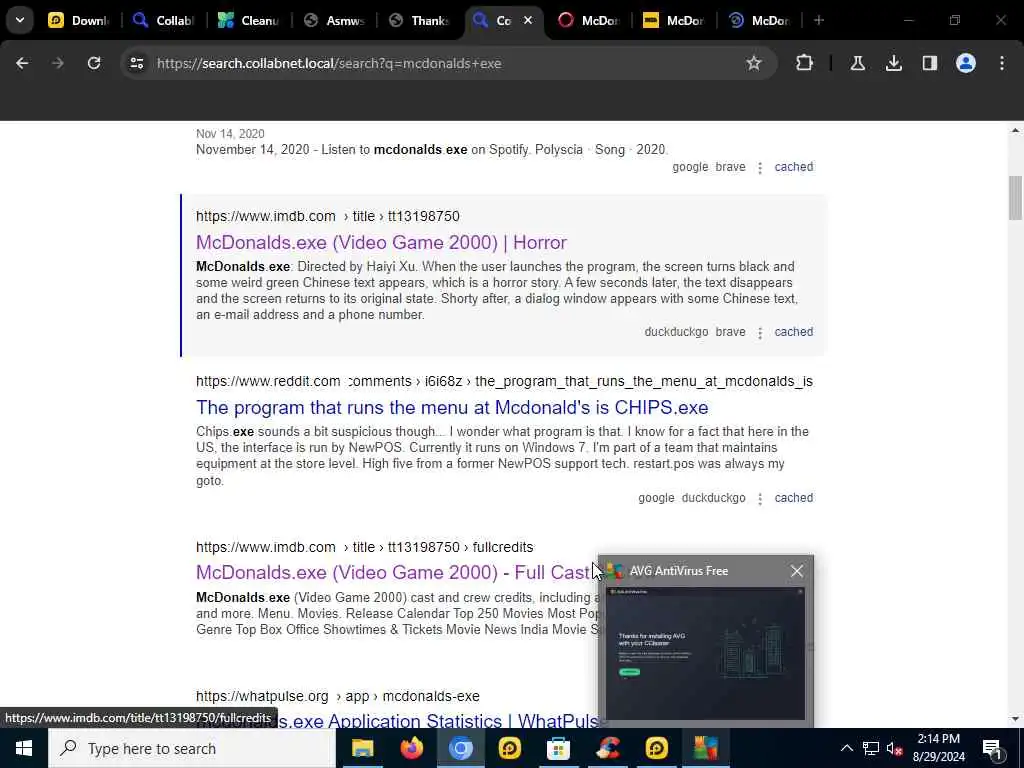Switch to the Downl tab

click(x=79, y=20)
